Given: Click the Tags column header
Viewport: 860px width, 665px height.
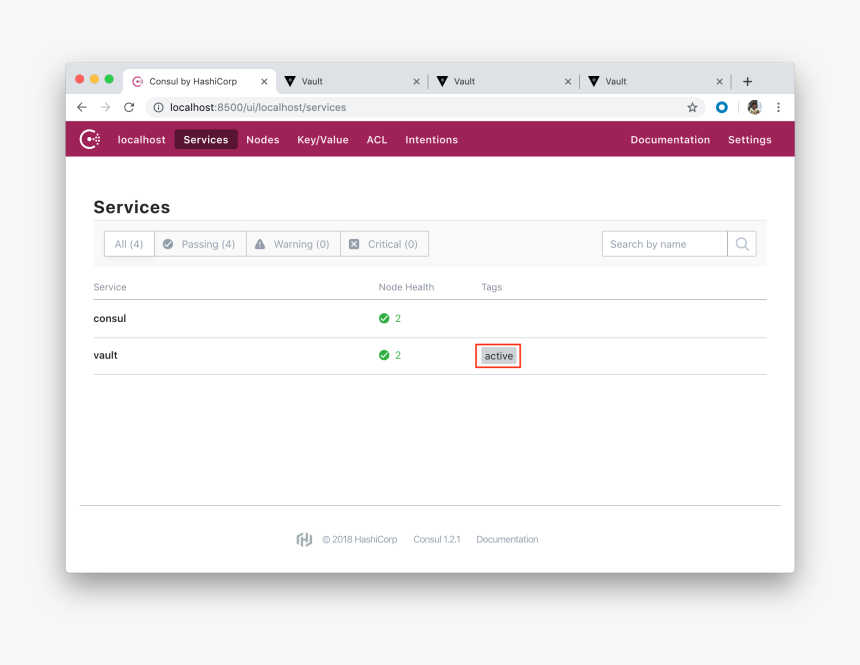Looking at the screenshot, I should click(491, 287).
